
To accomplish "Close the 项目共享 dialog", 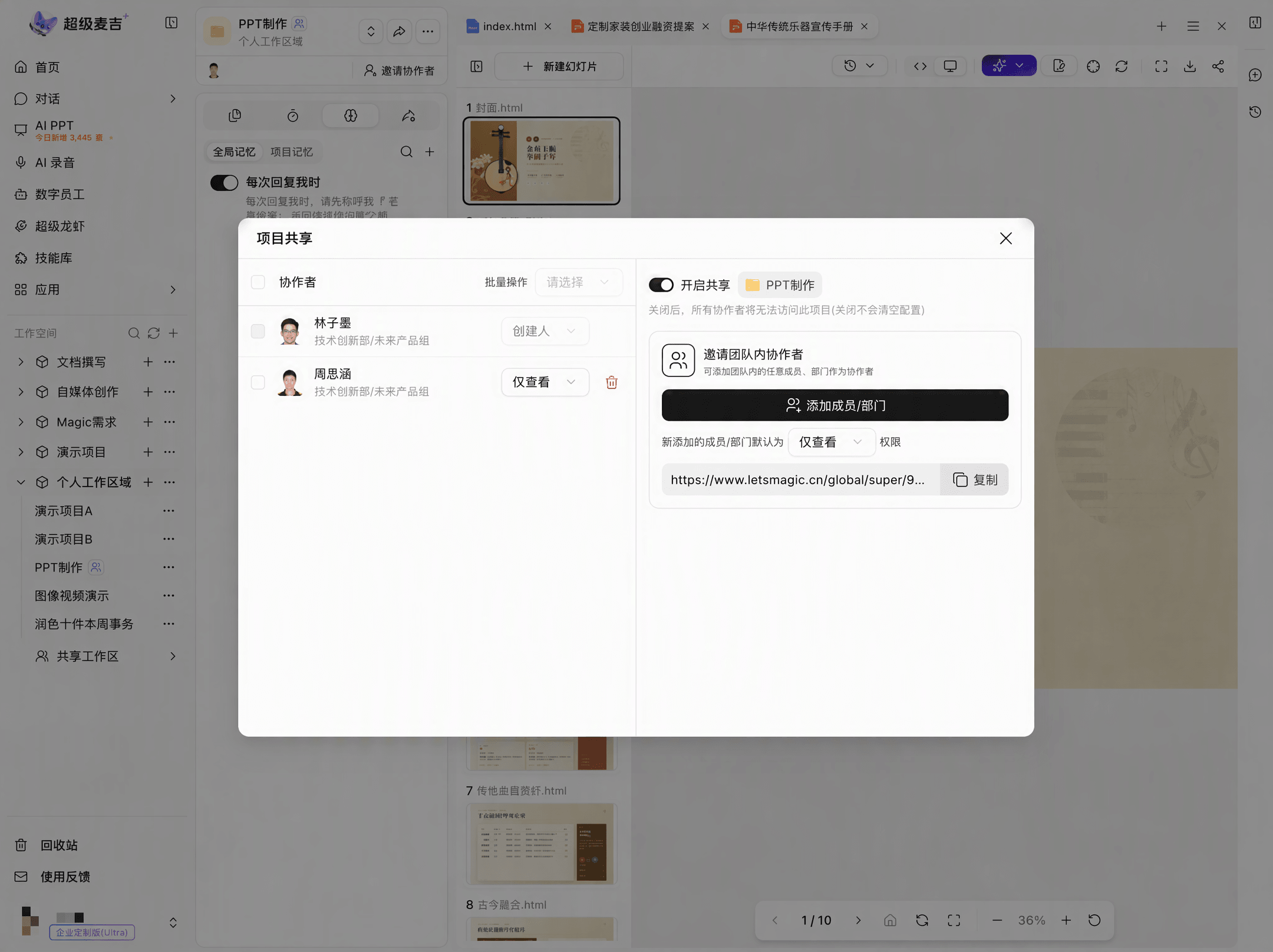I will pos(1005,238).
